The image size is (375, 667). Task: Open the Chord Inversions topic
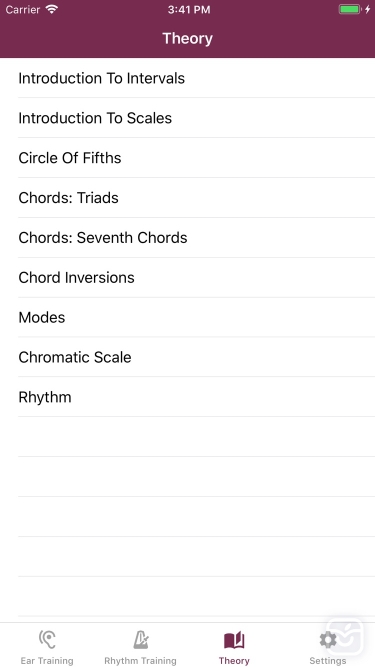click(x=188, y=277)
